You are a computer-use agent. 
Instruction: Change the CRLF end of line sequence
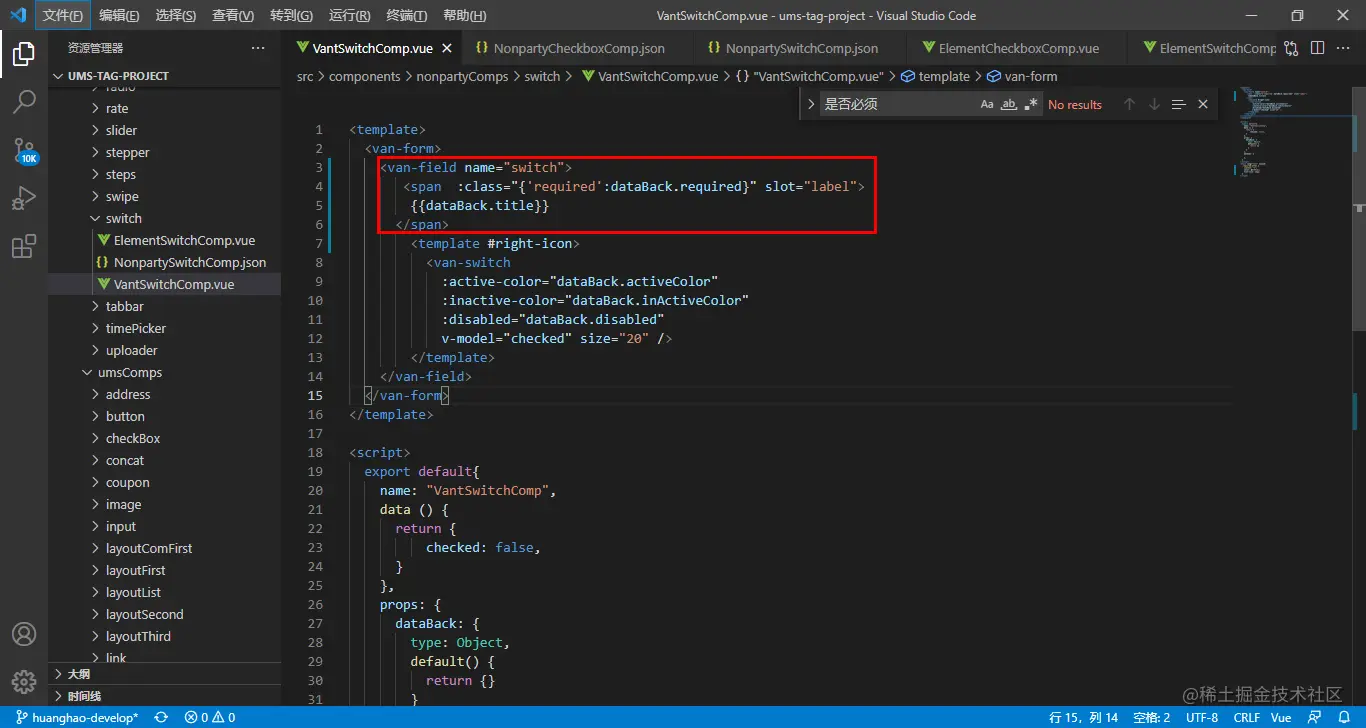[x=1247, y=717]
